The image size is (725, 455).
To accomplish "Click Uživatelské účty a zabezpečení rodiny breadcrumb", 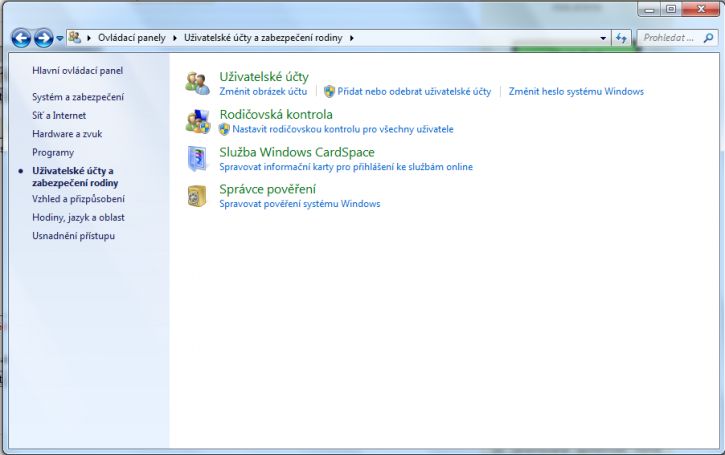I will tap(263, 38).
